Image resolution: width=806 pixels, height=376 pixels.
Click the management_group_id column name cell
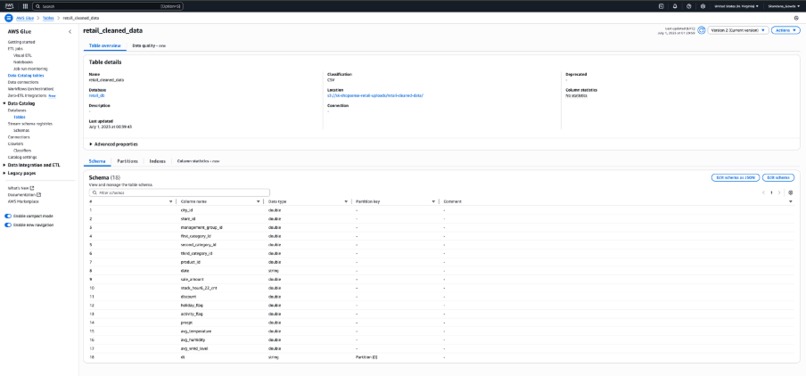[x=202, y=227]
